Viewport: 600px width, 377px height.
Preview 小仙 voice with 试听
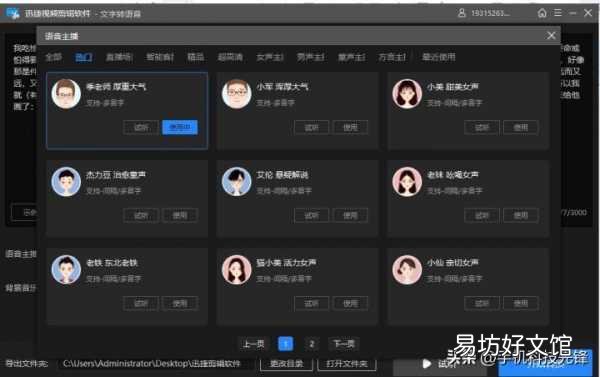[482, 304]
